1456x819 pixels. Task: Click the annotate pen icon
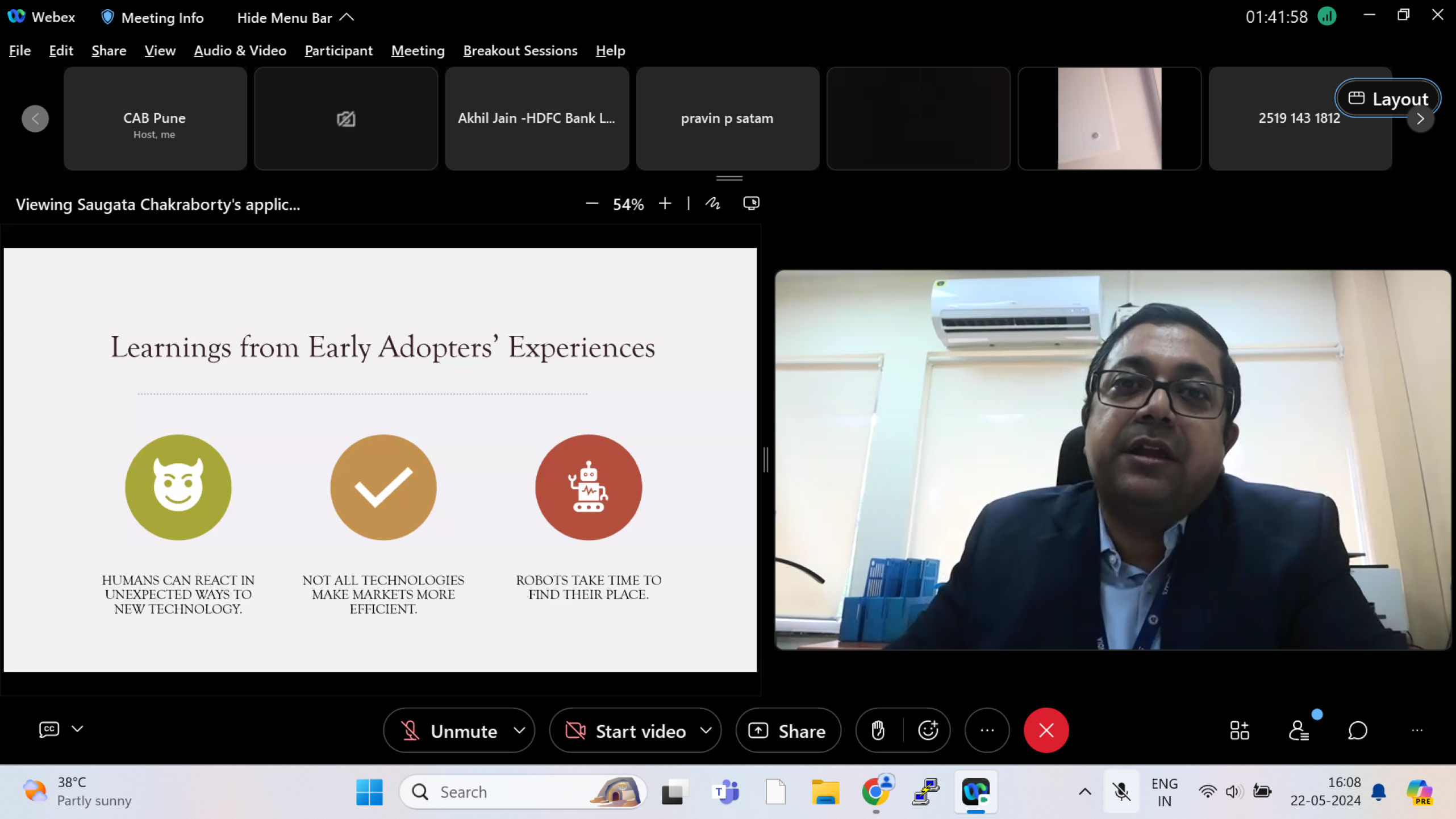click(713, 203)
